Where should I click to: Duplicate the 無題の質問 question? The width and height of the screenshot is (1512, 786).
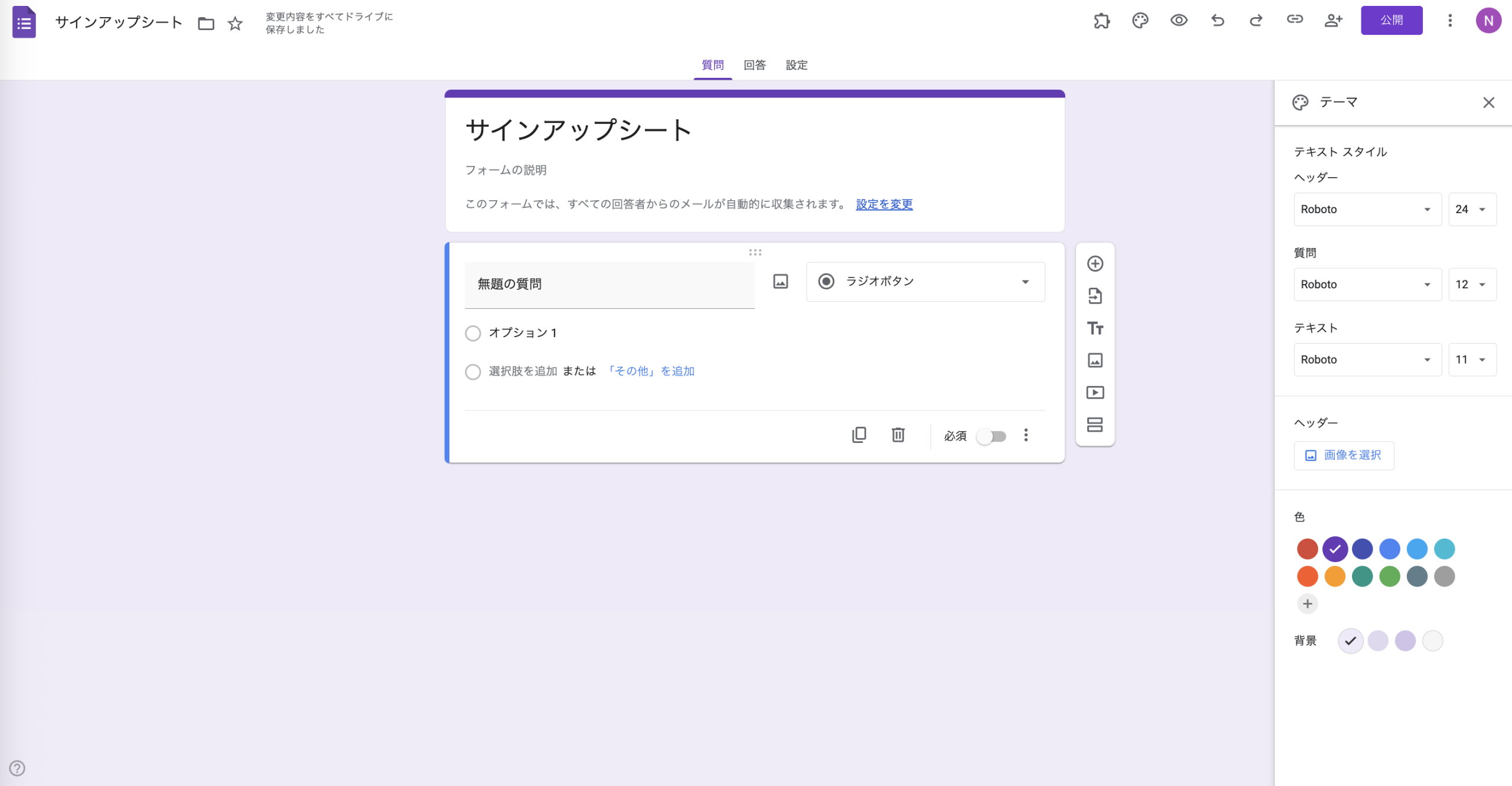tap(860, 435)
